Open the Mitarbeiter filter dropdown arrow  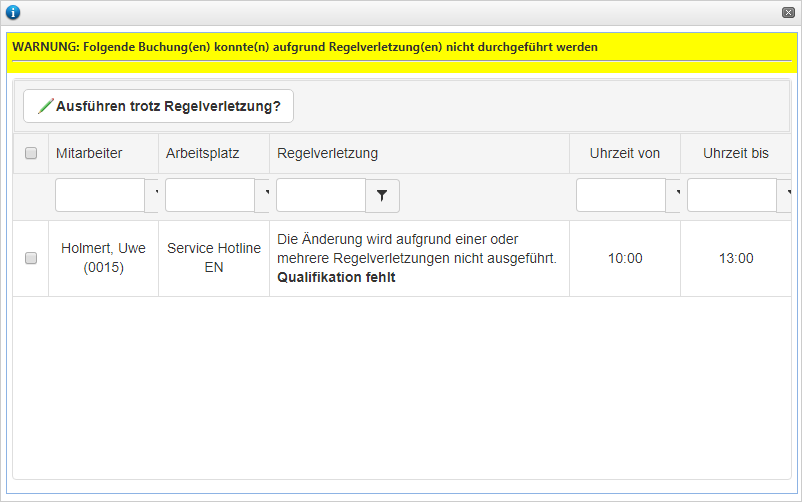(x=152, y=195)
